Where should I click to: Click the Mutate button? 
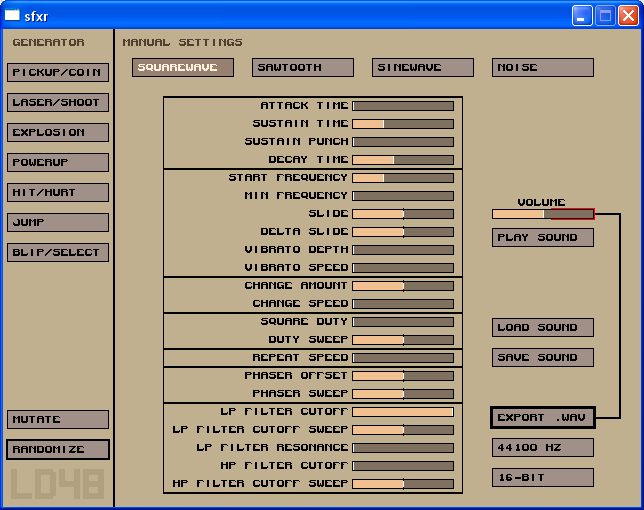57,419
